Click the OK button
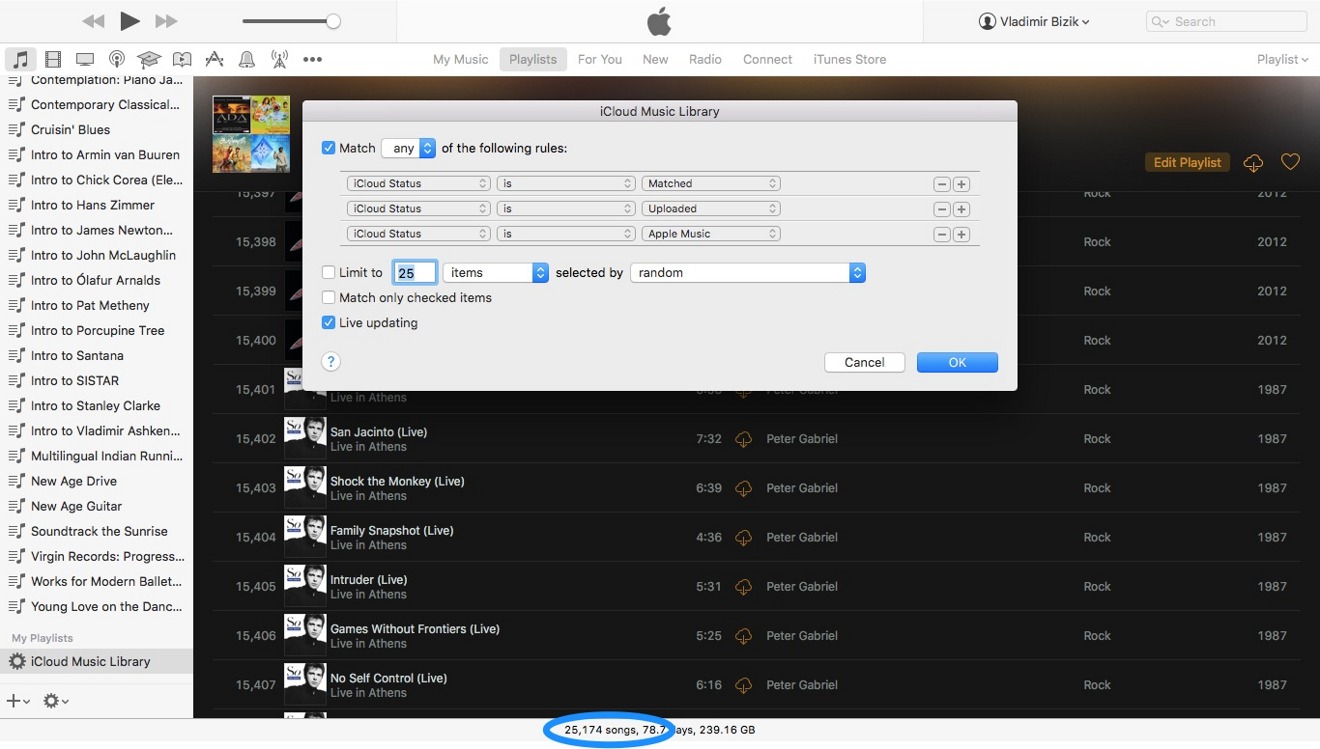Screen dimensions: 1320x749 click(x=956, y=362)
